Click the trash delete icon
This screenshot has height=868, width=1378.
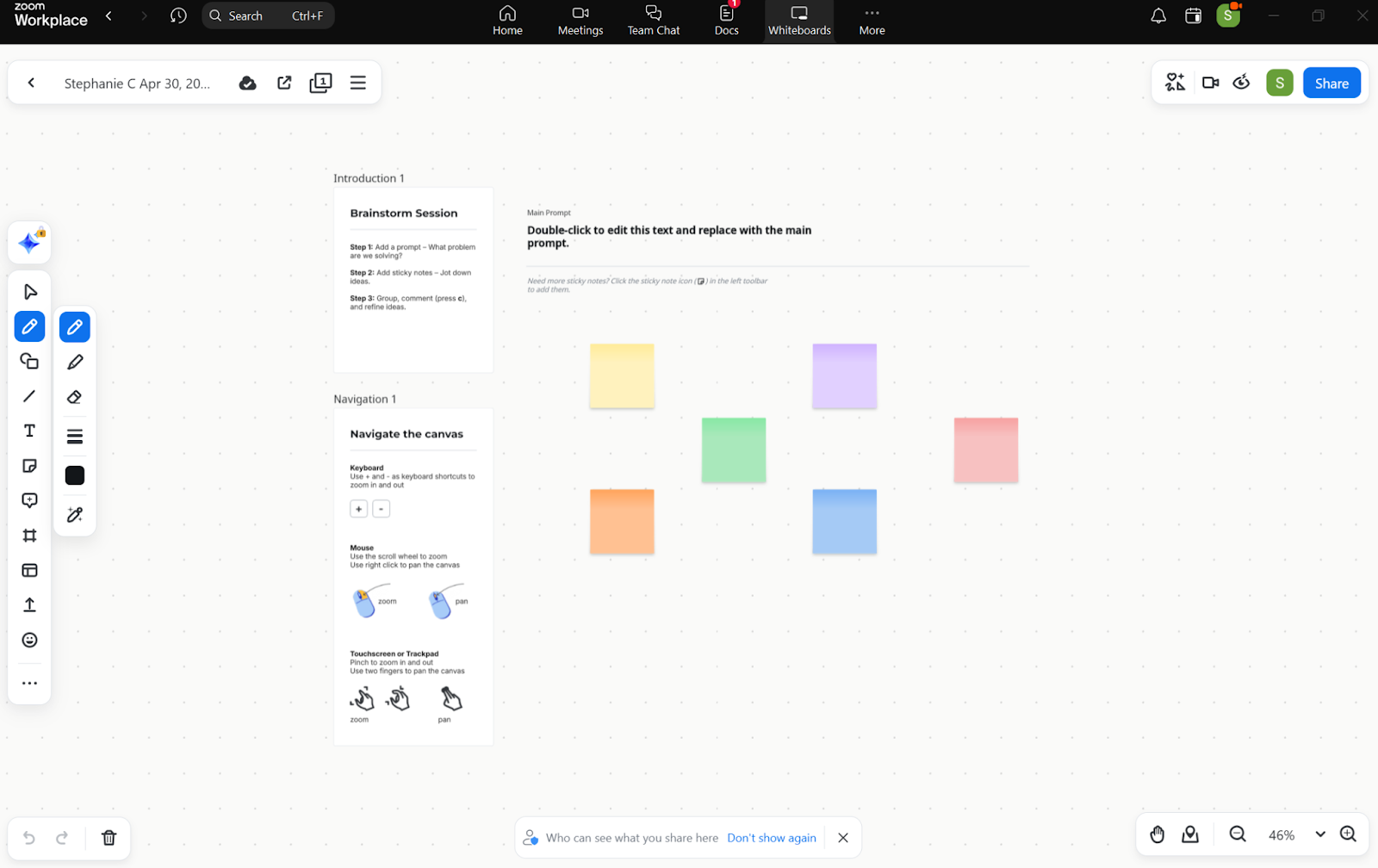[x=109, y=838]
